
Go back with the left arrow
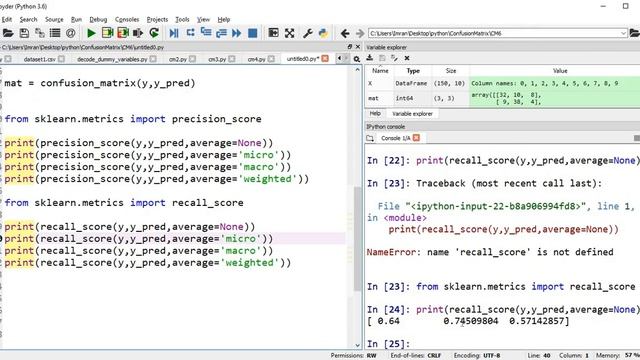(x=345, y=33)
